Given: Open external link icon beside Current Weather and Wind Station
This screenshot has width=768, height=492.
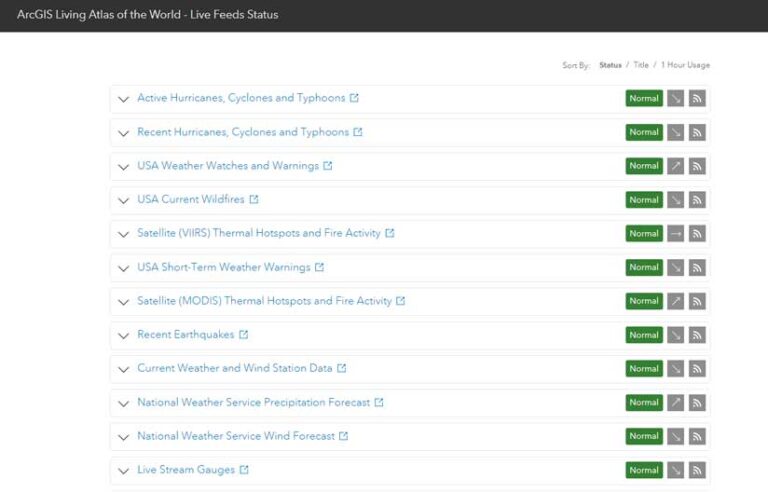Looking at the screenshot, I should (x=341, y=368).
